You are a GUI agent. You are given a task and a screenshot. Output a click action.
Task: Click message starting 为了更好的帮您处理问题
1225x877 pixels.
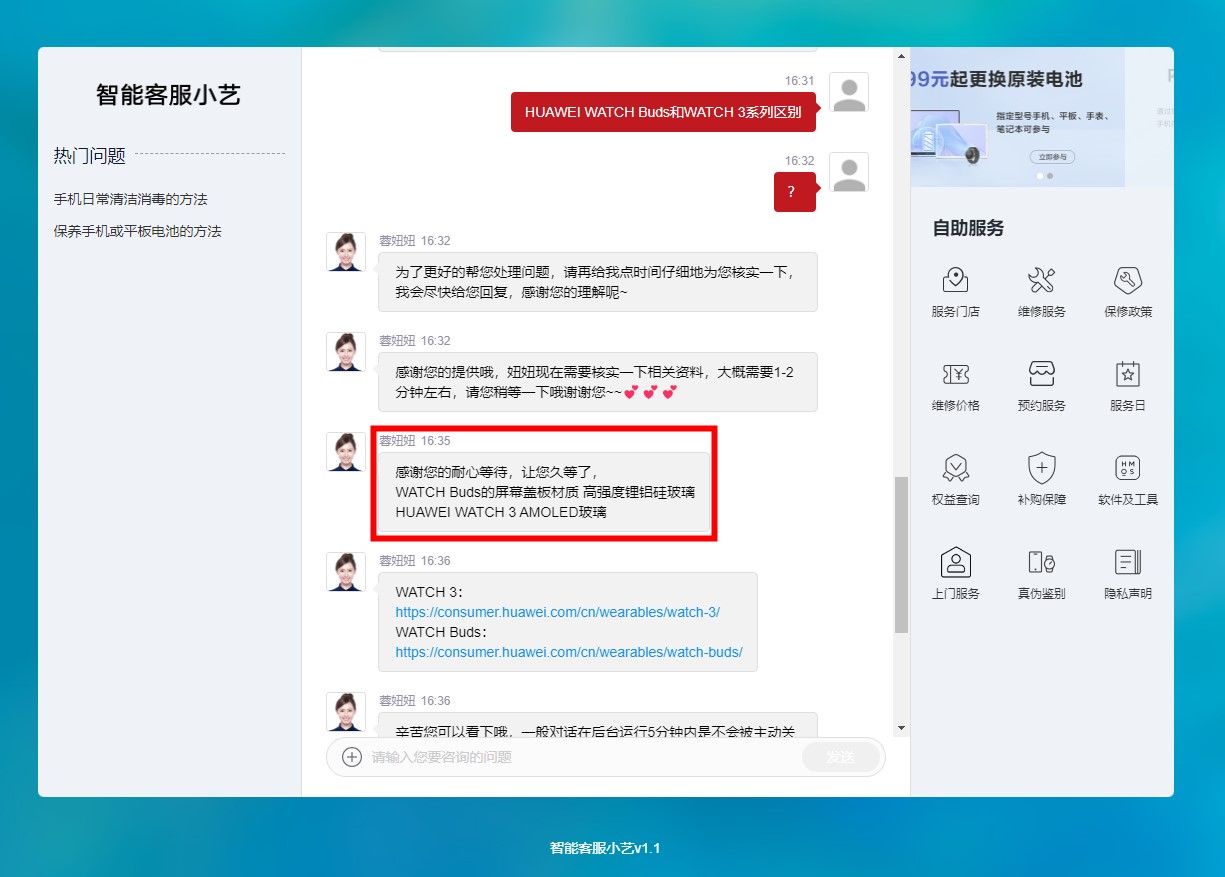click(x=597, y=282)
